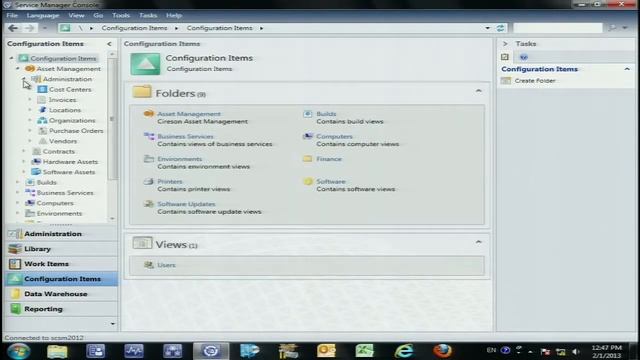Click the search input field
The height and width of the screenshot is (360, 640).
point(558,28)
